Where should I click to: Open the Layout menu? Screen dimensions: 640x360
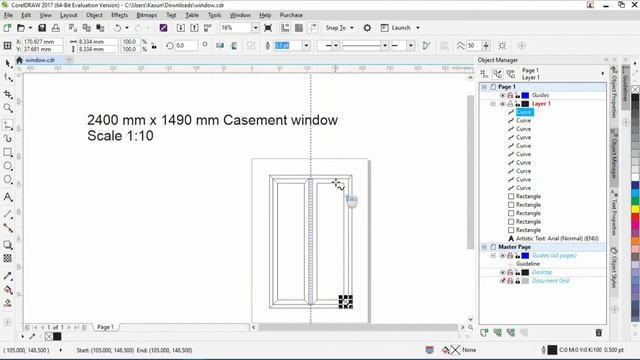[69, 15]
